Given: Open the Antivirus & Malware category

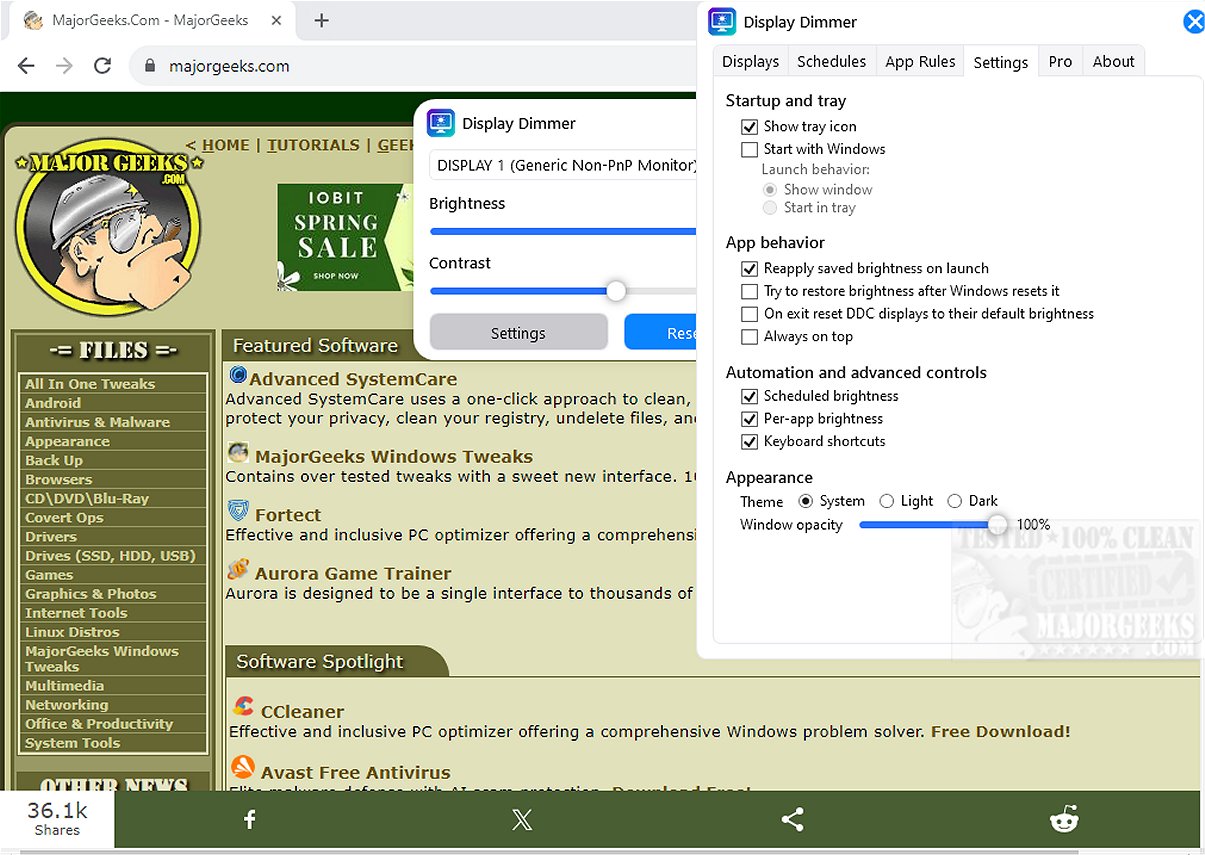Looking at the screenshot, I should coord(97,422).
